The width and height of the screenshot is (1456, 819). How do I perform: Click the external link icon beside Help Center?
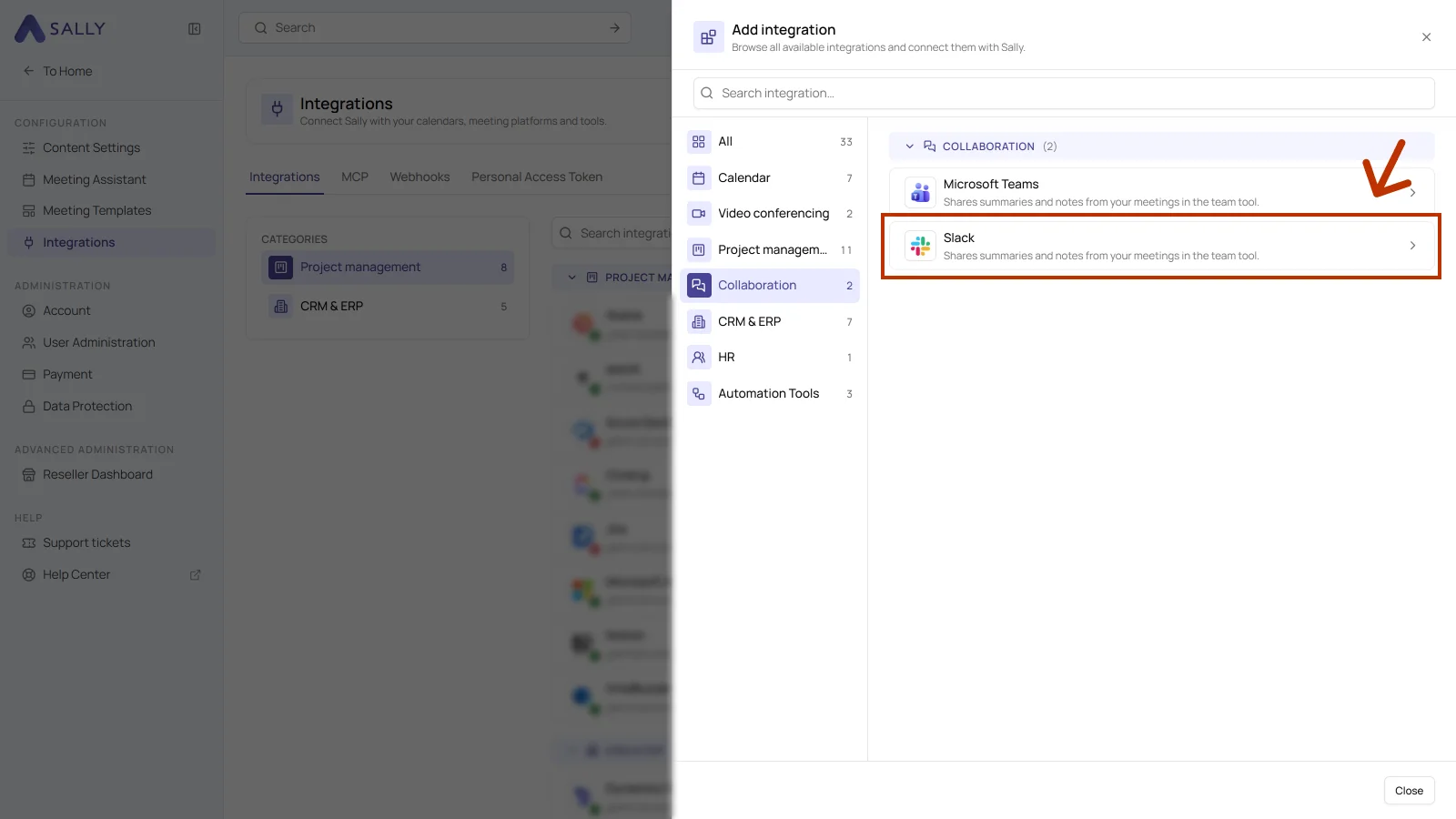(x=195, y=575)
